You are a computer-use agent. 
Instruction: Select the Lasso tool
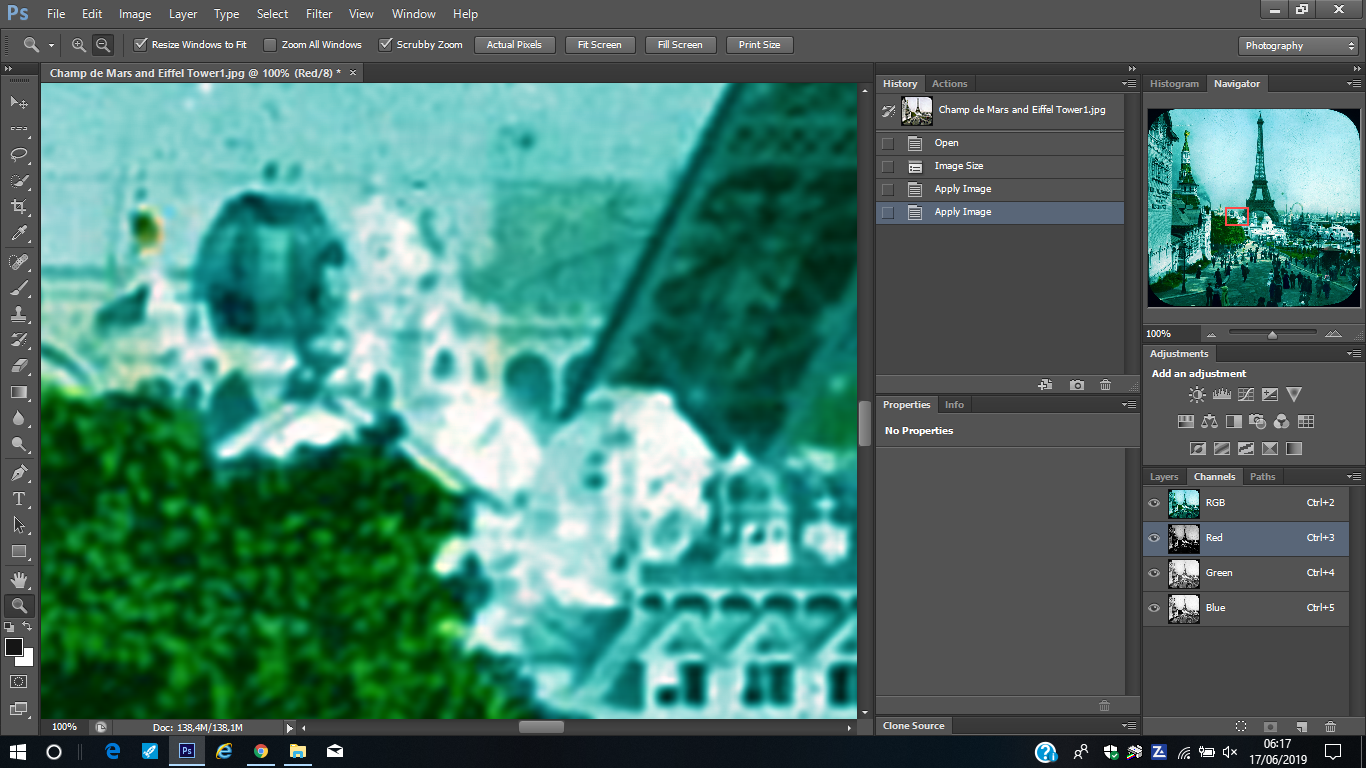[19, 155]
